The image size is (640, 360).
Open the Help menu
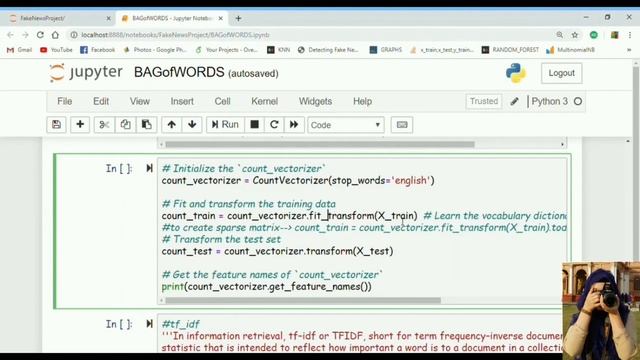click(x=362, y=101)
